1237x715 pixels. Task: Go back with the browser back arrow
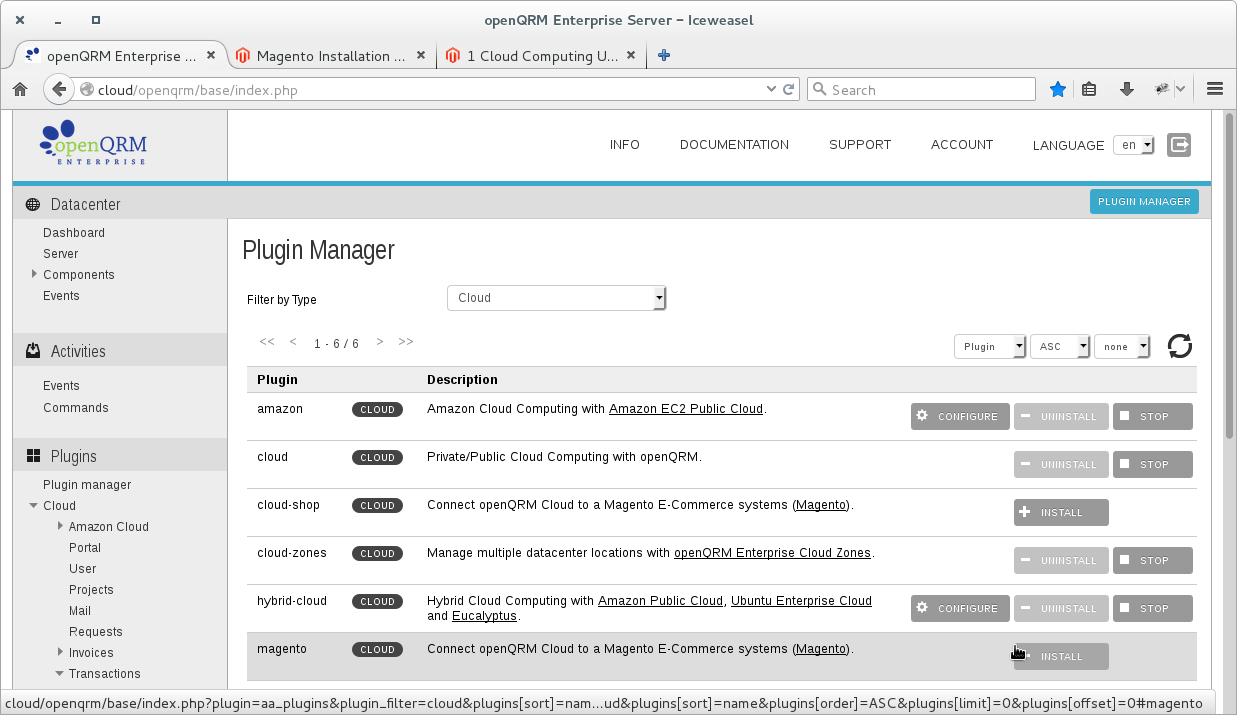click(59, 89)
